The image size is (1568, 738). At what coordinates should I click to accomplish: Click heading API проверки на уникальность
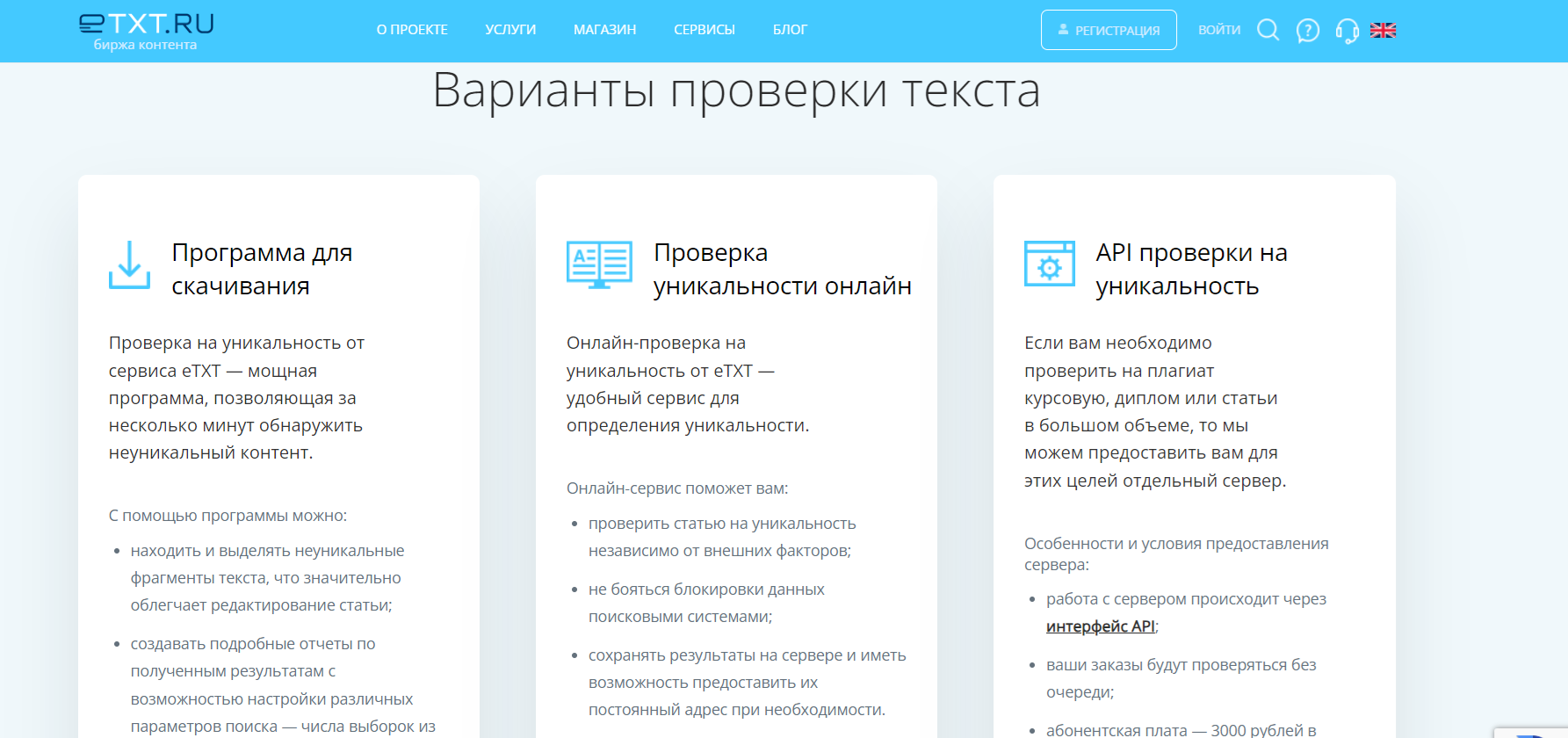pyautogui.click(x=1191, y=269)
